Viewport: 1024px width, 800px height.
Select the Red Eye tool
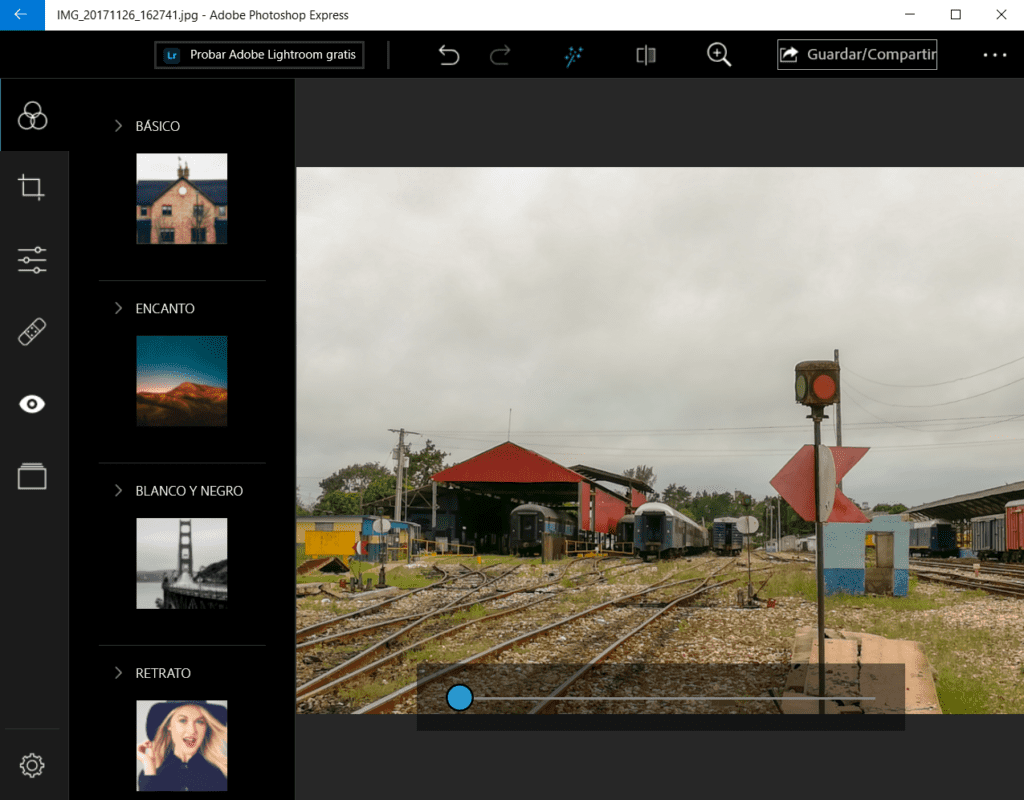(x=32, y=404)
